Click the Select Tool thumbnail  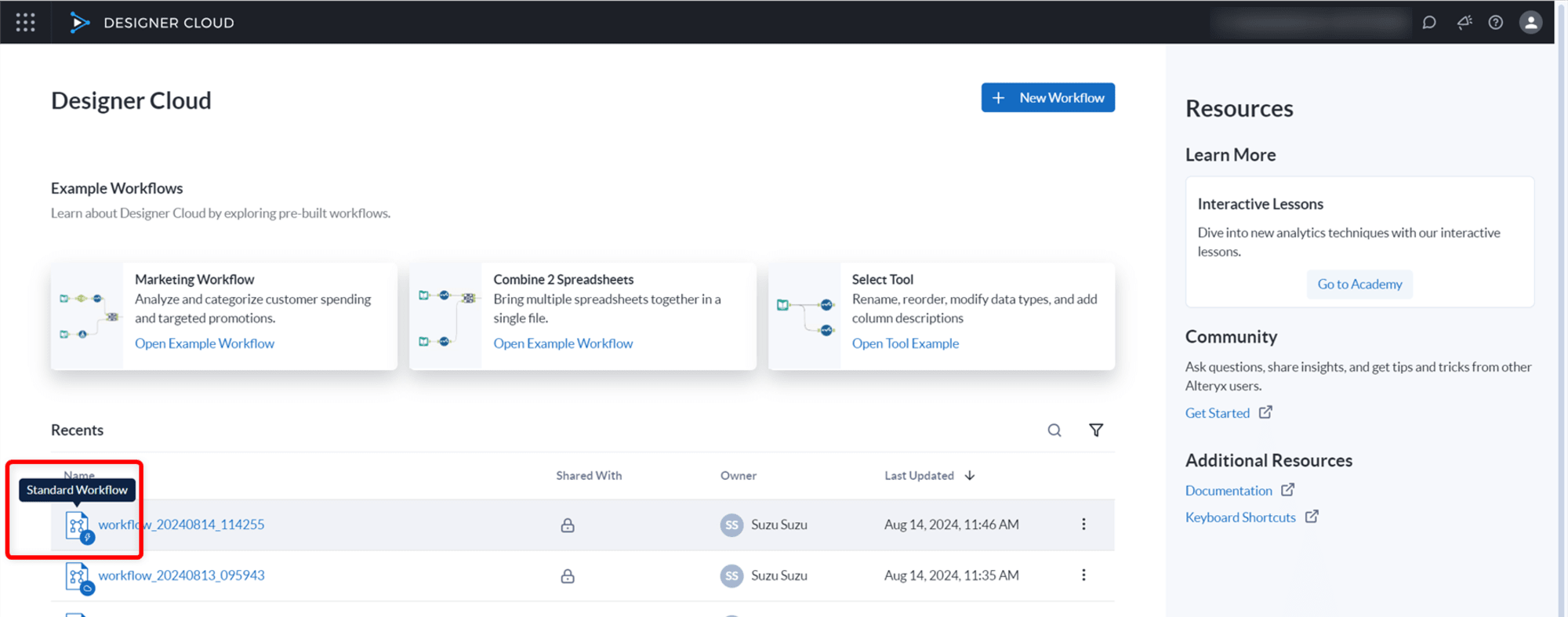804,316
